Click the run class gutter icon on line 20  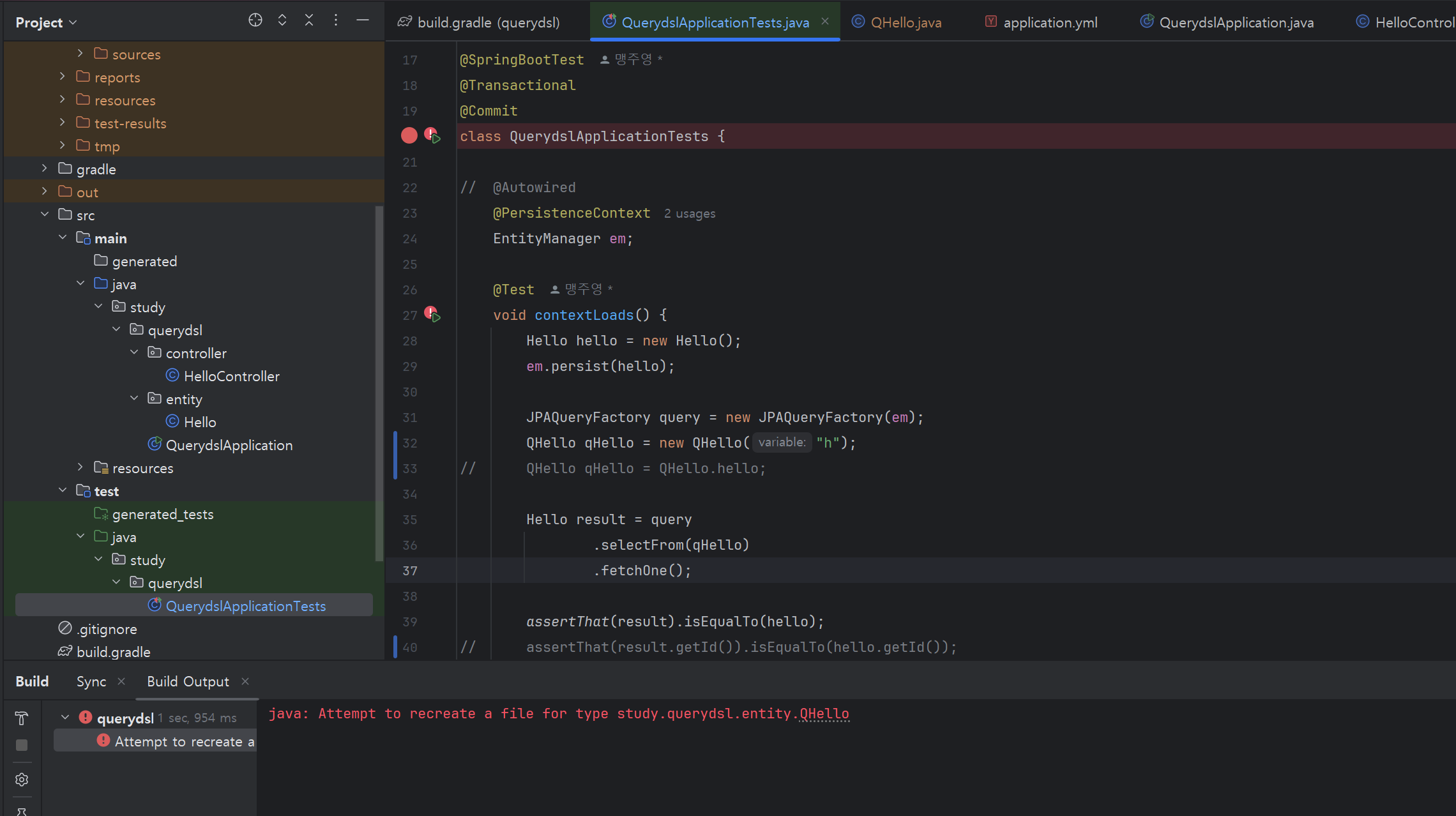[434, 136]
